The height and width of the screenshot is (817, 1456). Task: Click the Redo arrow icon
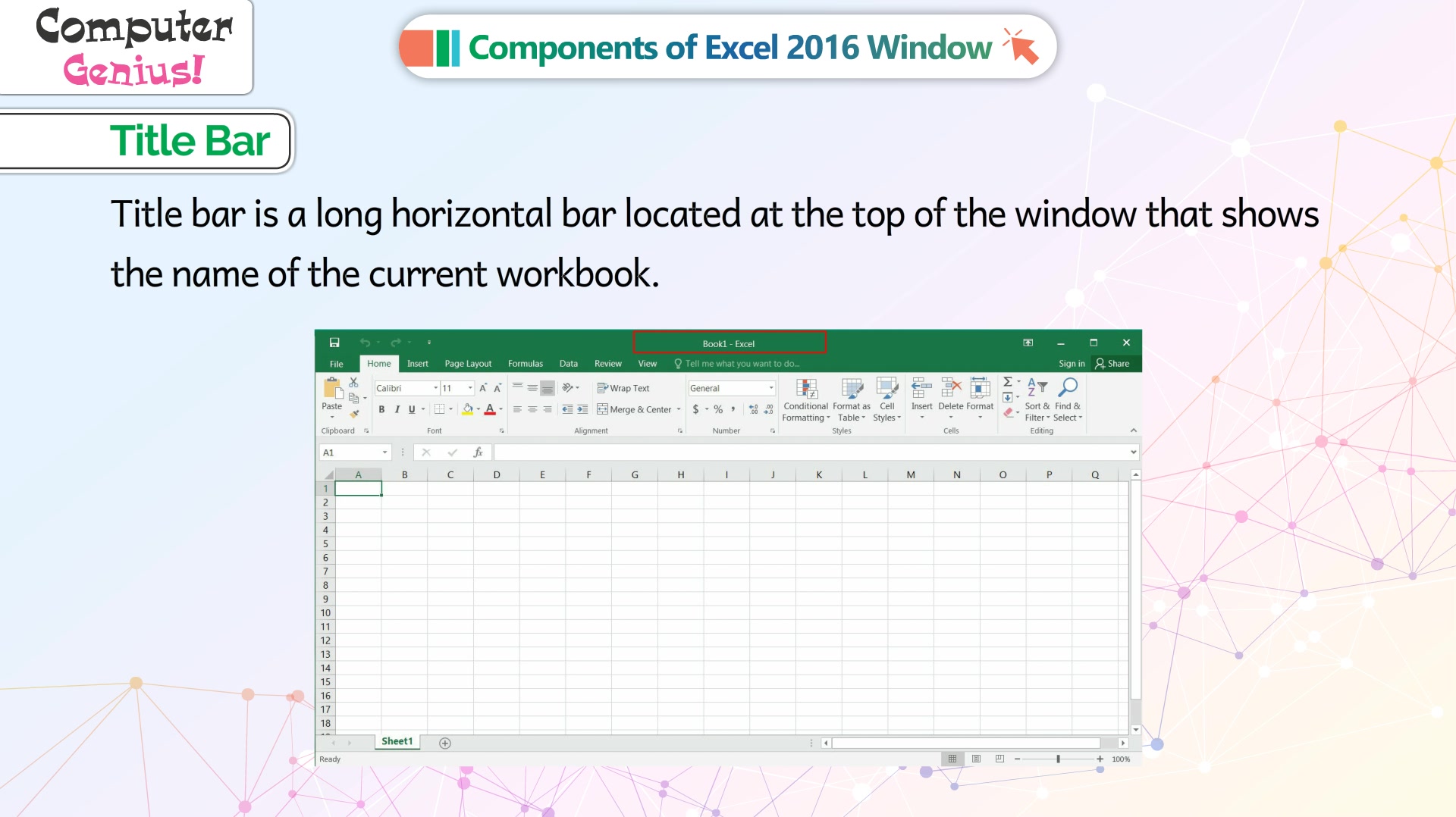point(396,343)
